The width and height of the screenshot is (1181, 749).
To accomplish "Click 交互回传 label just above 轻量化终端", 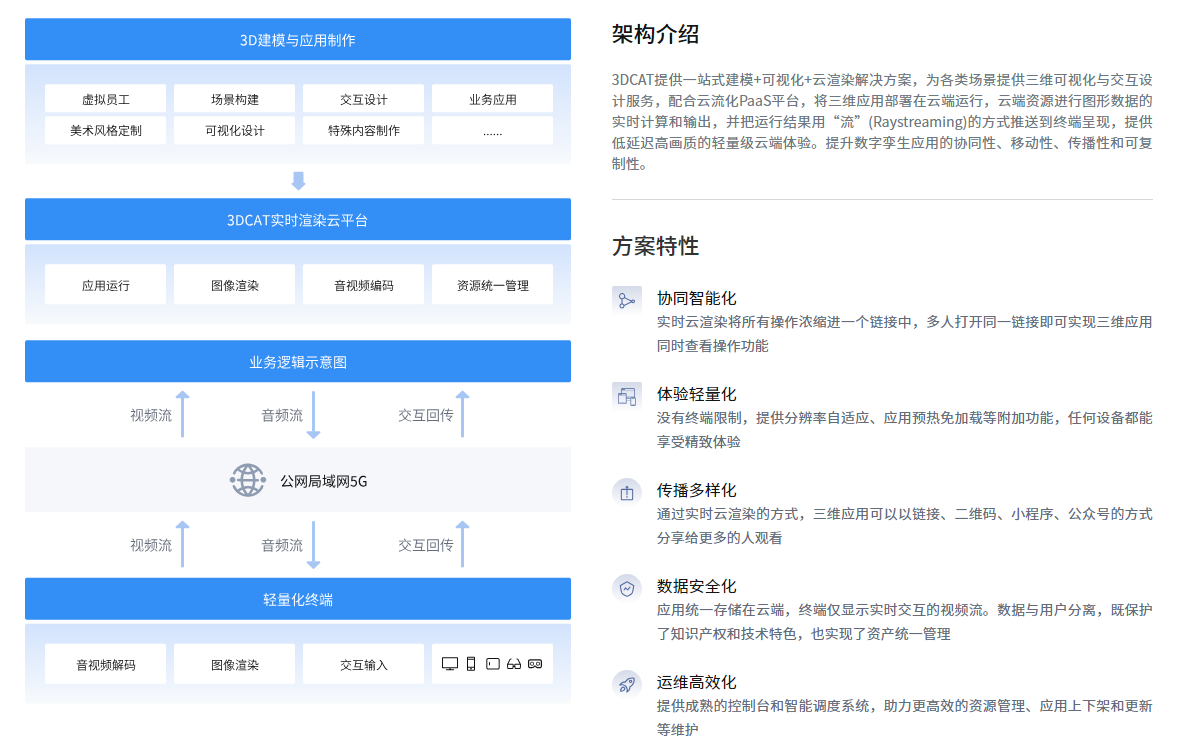I will pyautogui.click(x=426, y=545).
